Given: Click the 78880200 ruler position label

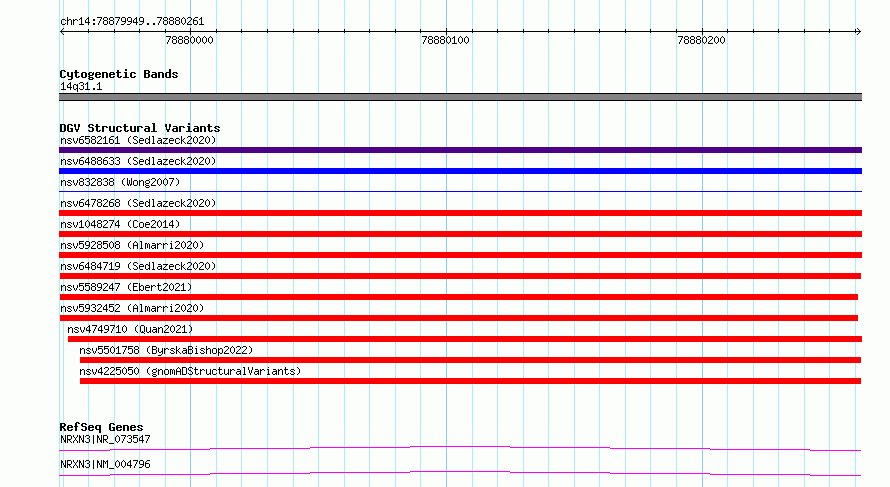Looking at the screenshot, I should [x=702, y=40].
